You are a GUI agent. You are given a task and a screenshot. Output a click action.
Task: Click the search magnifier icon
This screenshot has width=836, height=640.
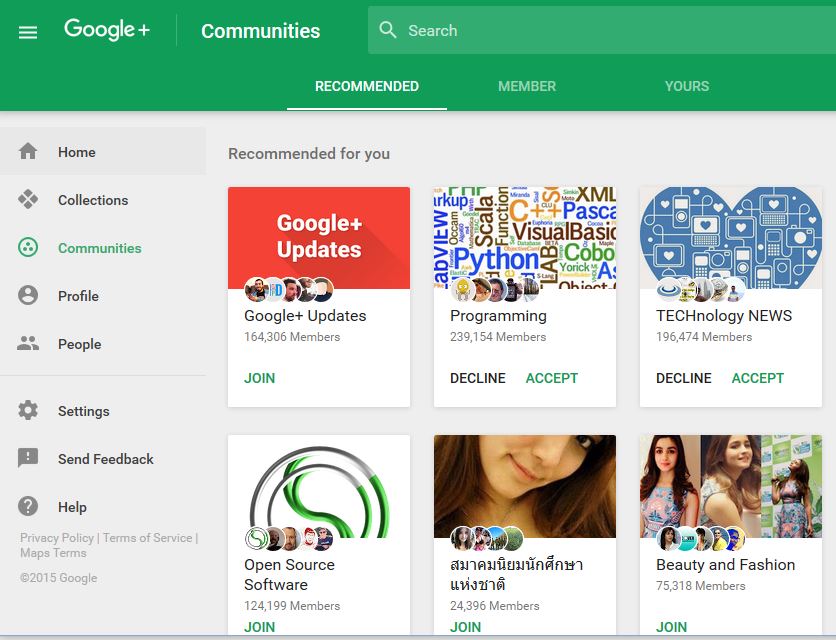click(388, 30)
